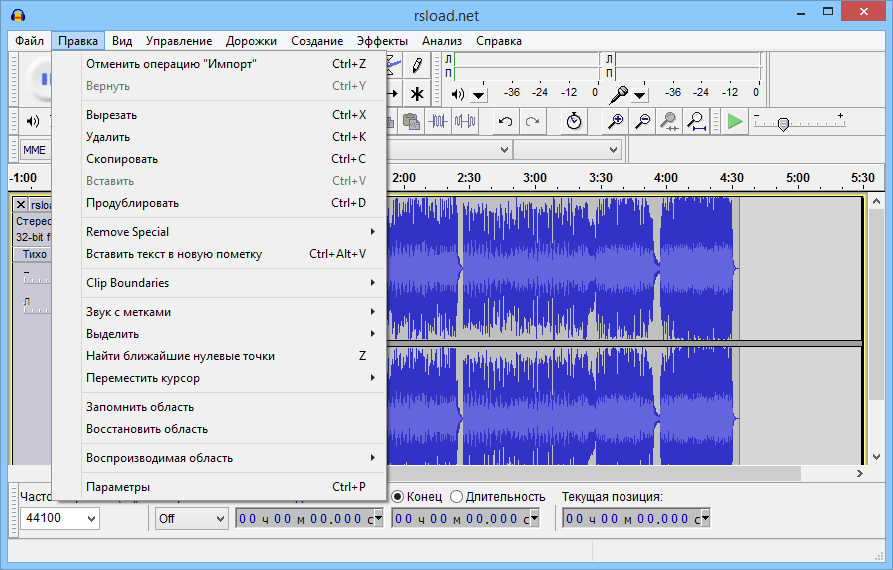Click the Redo arrow toolbar icon

coord(532,121)
